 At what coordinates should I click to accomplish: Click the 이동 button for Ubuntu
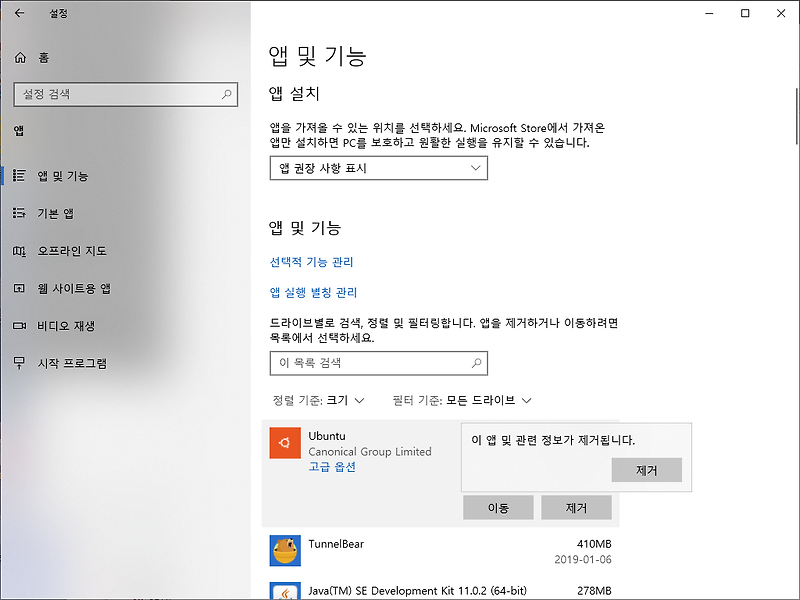tap(498, 508)
